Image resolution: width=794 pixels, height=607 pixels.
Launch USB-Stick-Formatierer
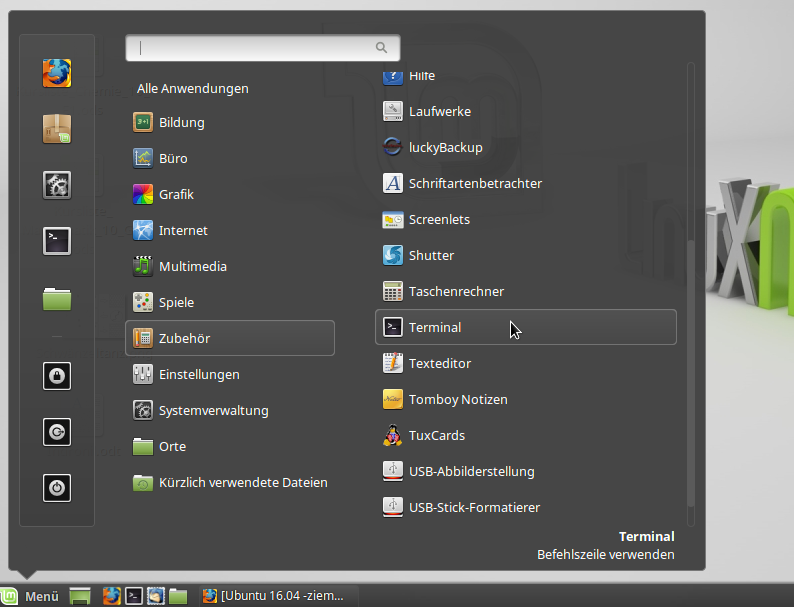pyautogui.click(x=526, y=507)
